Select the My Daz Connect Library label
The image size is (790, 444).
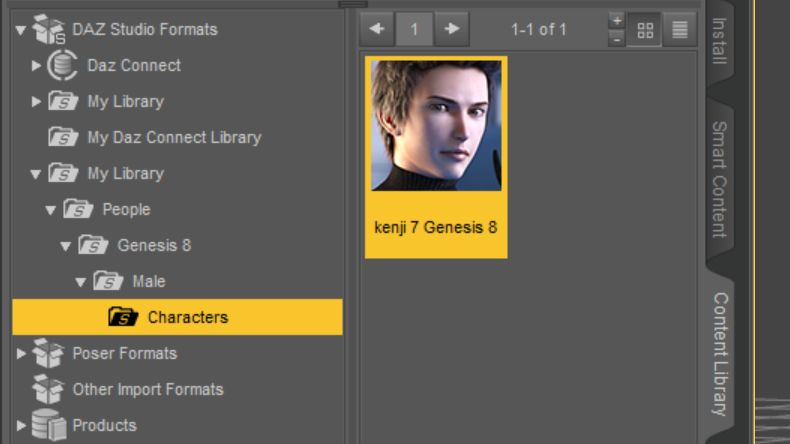[174, 138]
